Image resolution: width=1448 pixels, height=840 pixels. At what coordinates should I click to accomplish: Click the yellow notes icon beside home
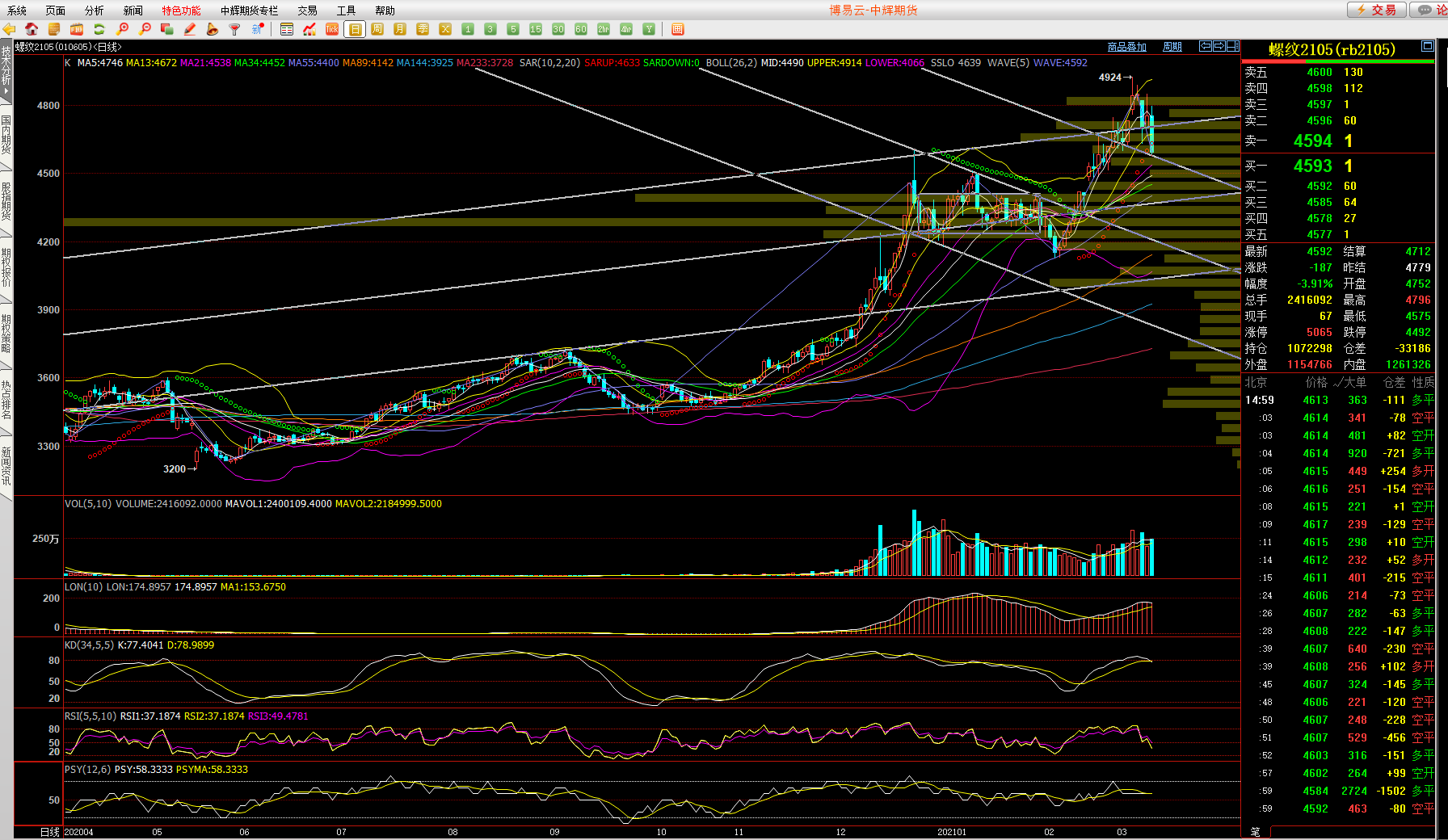tap(54, 29)
